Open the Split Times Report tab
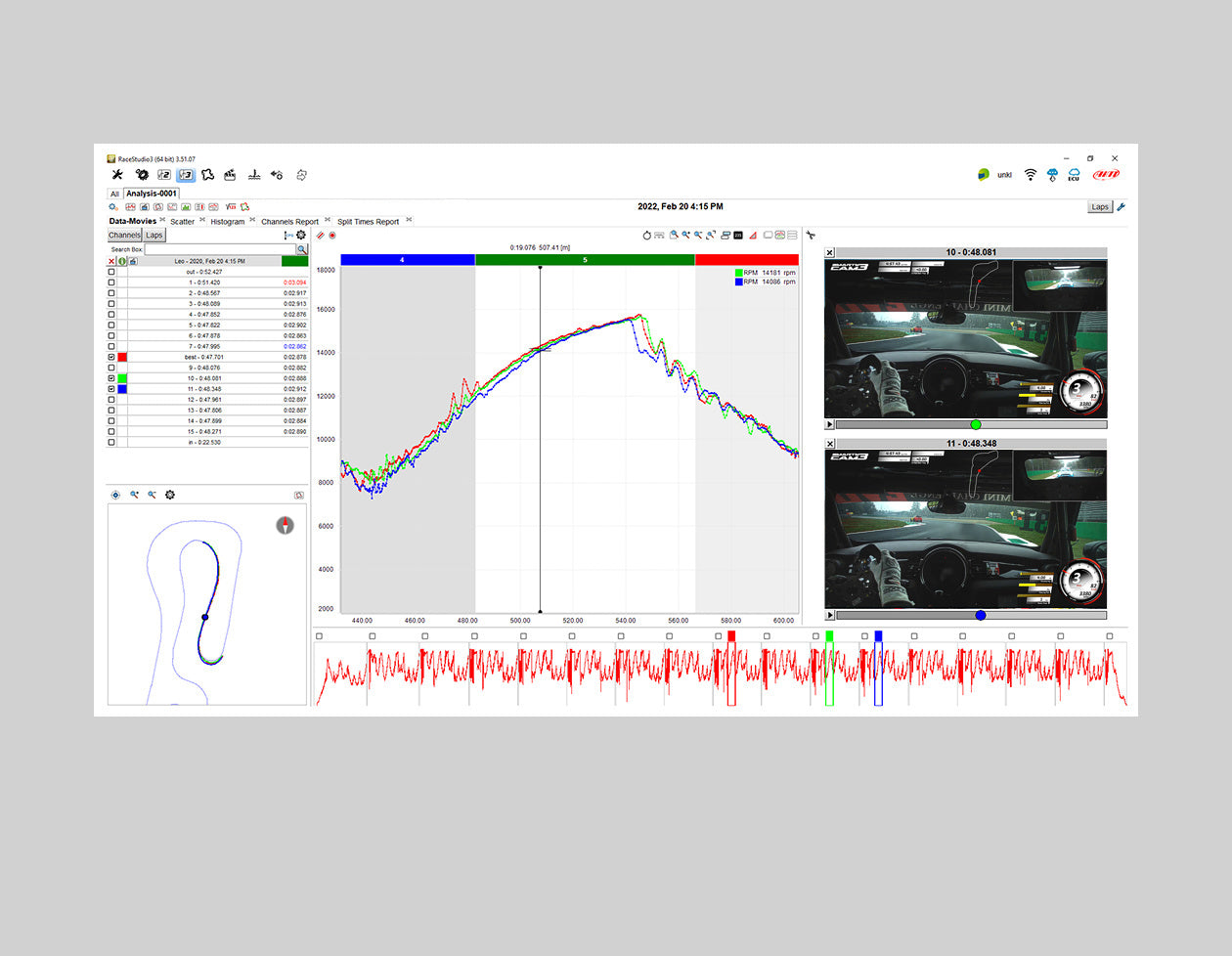The height and width of the screenshot is (956, 1232). pos(368,222)
